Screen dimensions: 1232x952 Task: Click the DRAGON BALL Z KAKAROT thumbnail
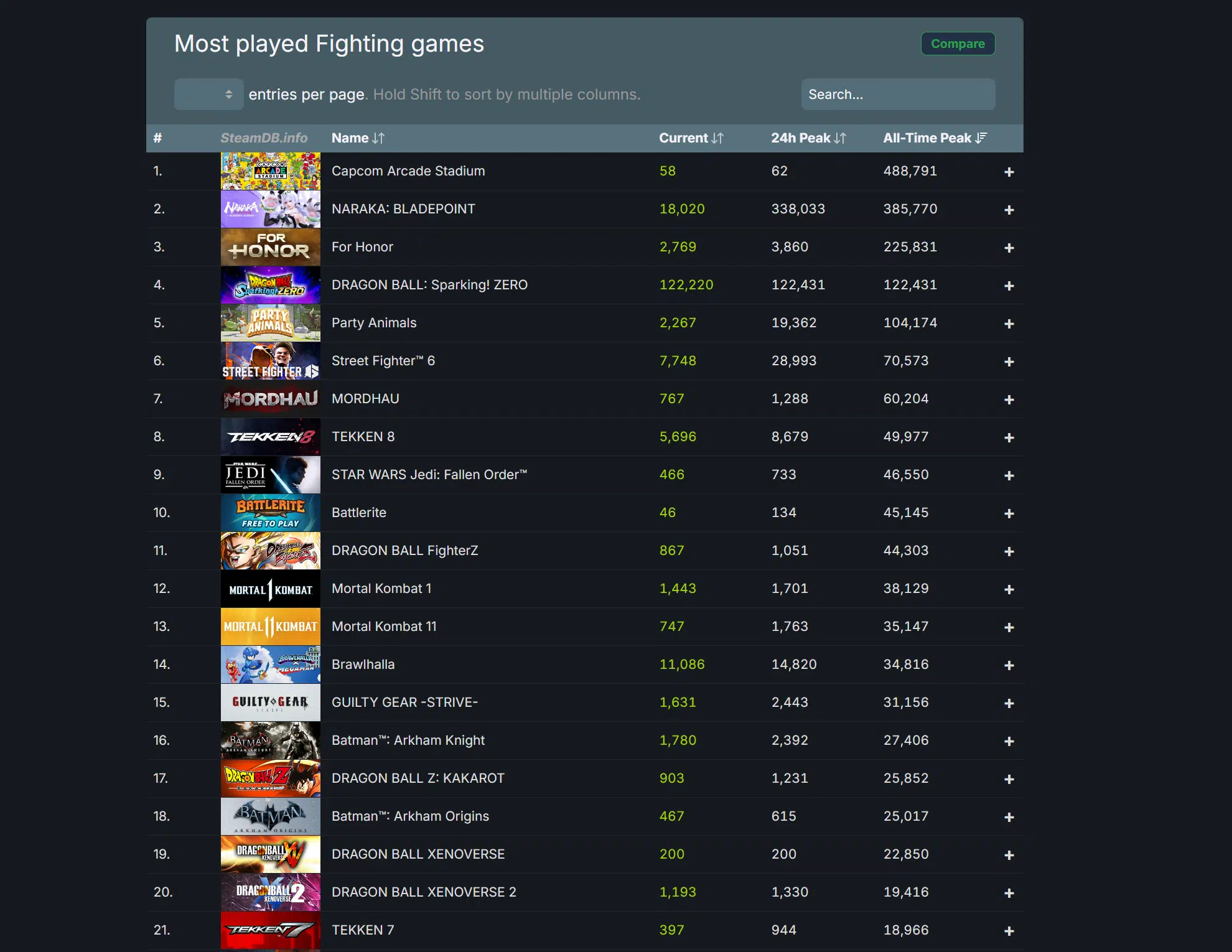271,778
